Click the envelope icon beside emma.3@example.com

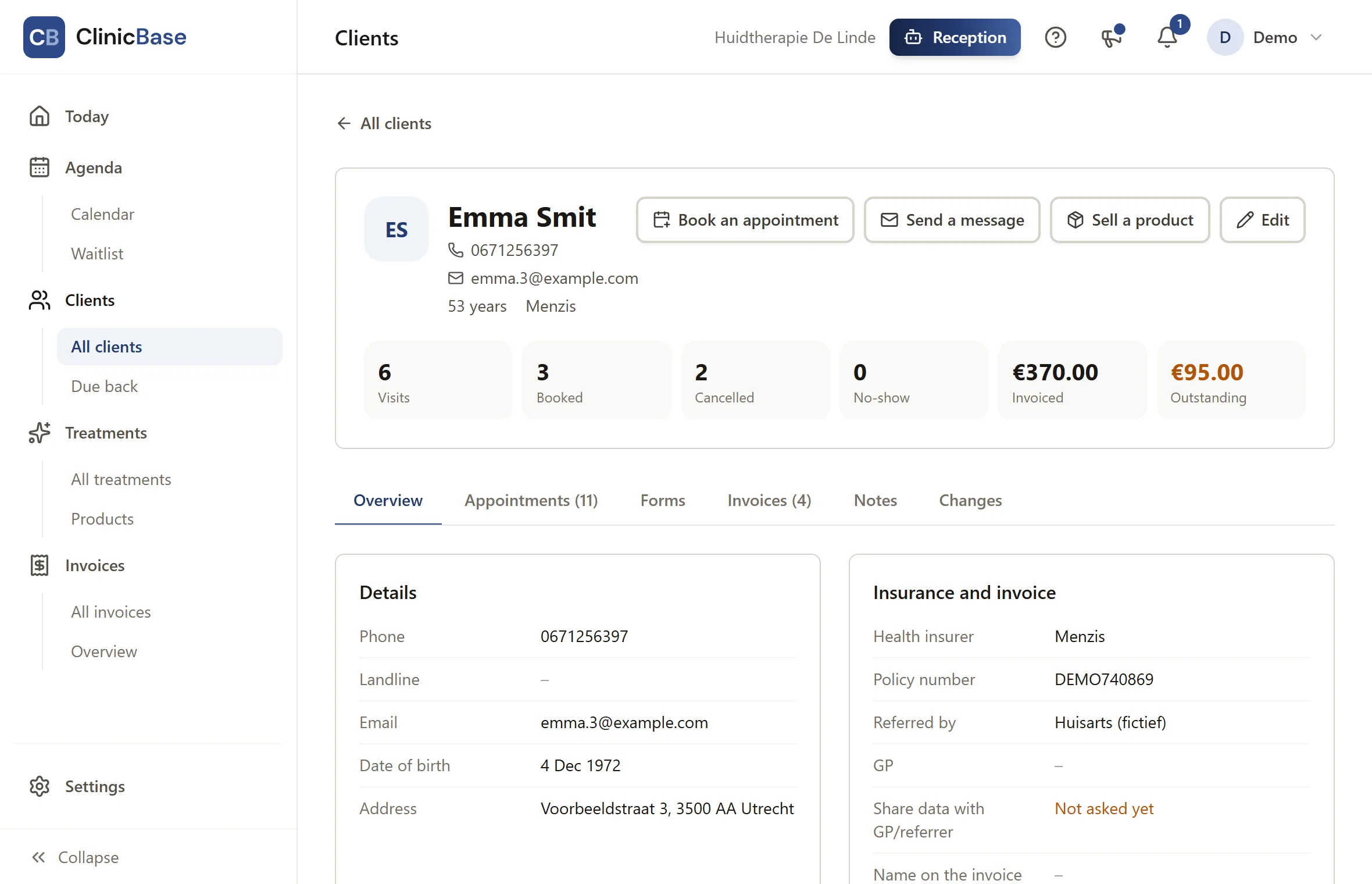tap(456, 278)
